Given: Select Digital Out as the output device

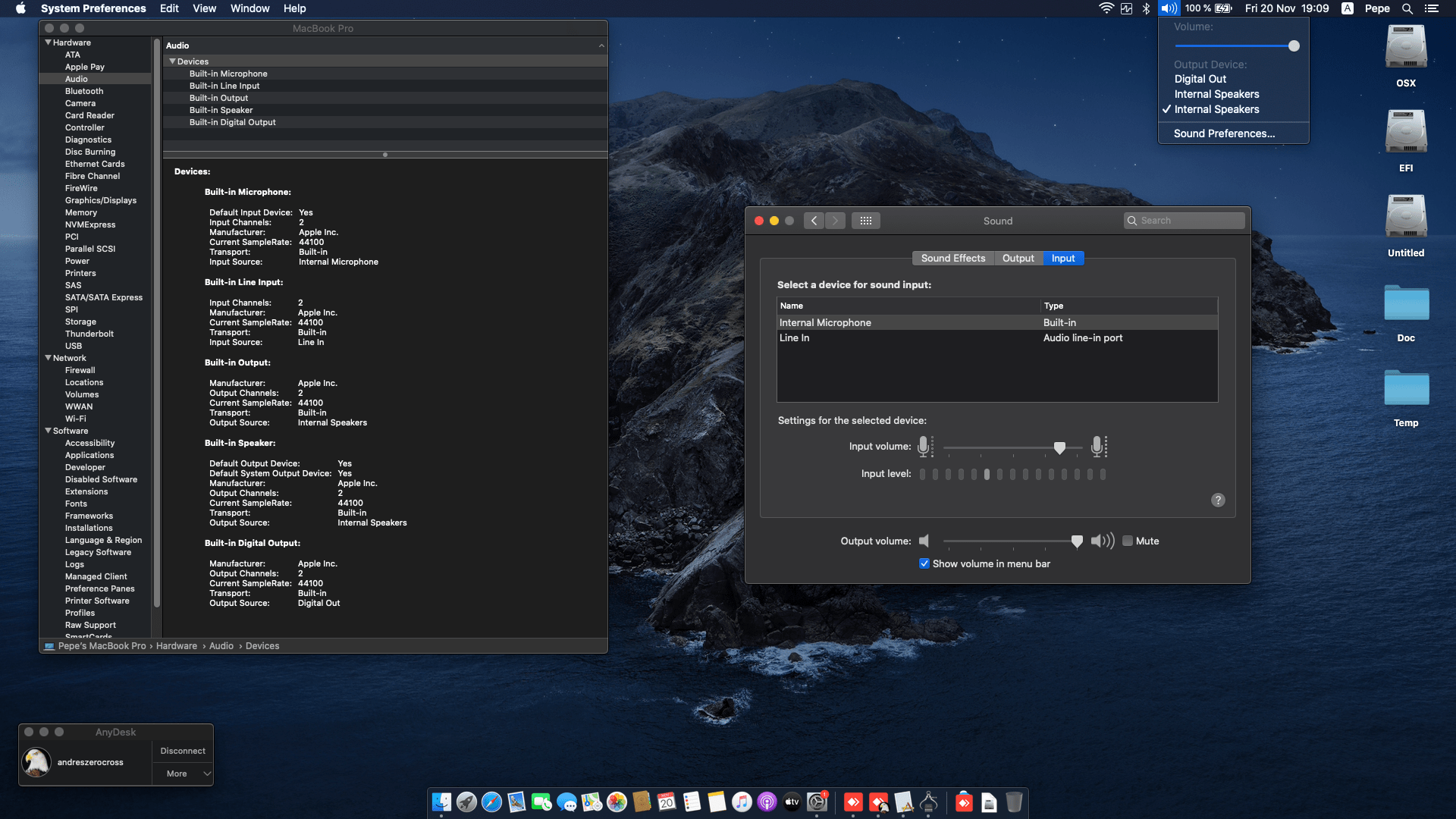Looking at the screenshot, I should pyautogui.click(x=1200, y=79).
